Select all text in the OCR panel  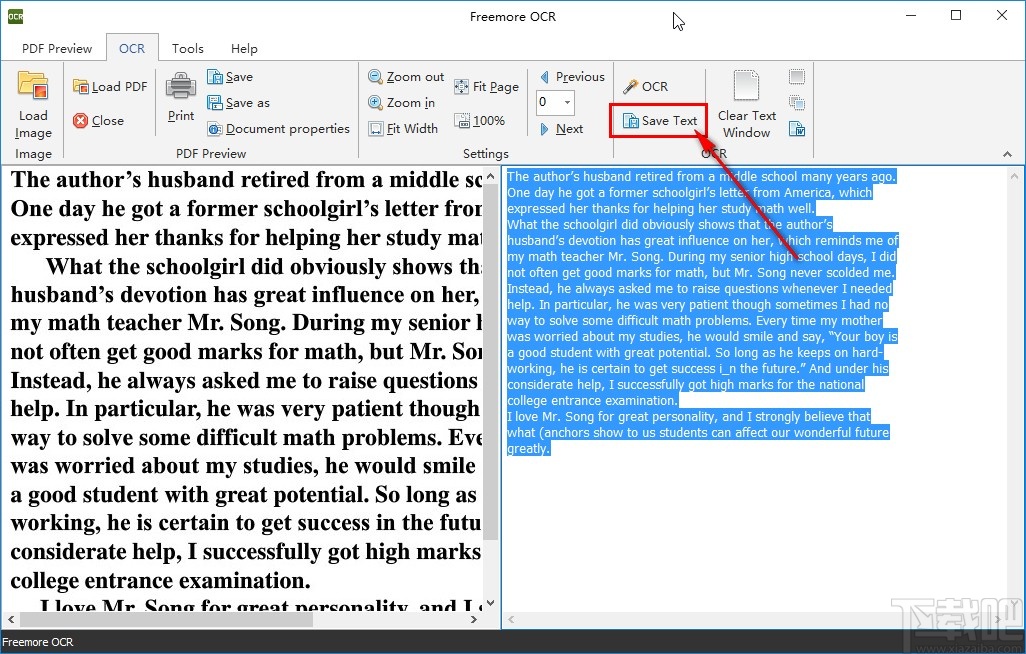coord(796,77)
